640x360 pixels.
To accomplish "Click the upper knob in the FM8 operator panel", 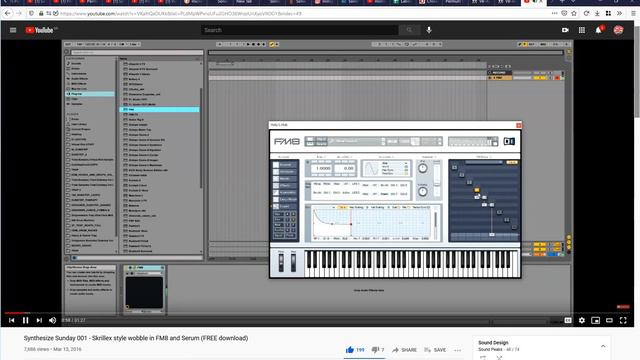I will 423,168.
